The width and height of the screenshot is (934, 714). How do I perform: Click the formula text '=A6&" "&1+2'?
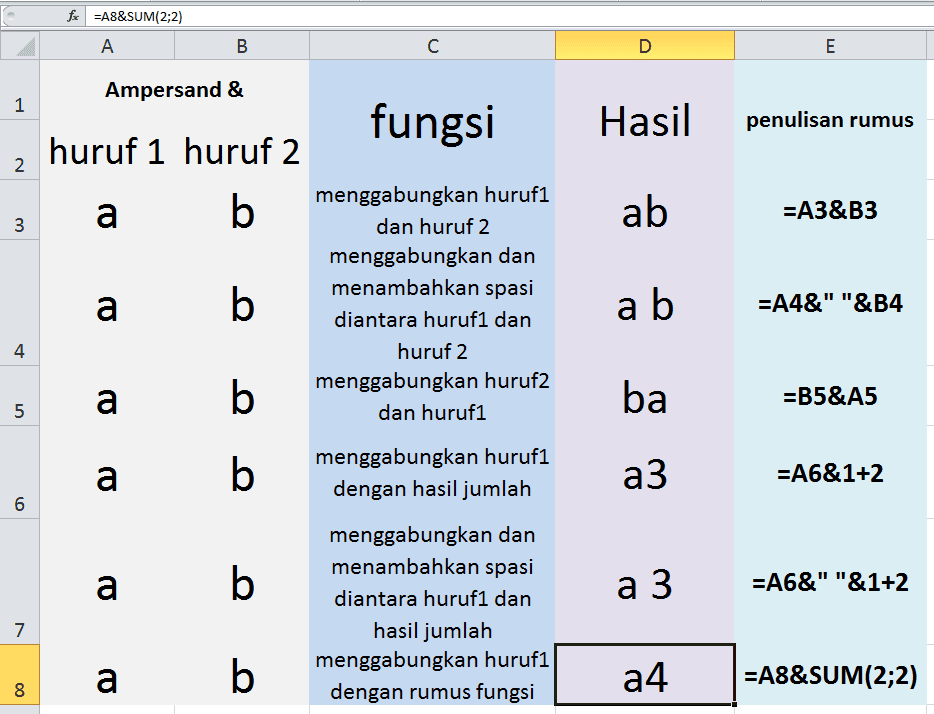(830, 582)
